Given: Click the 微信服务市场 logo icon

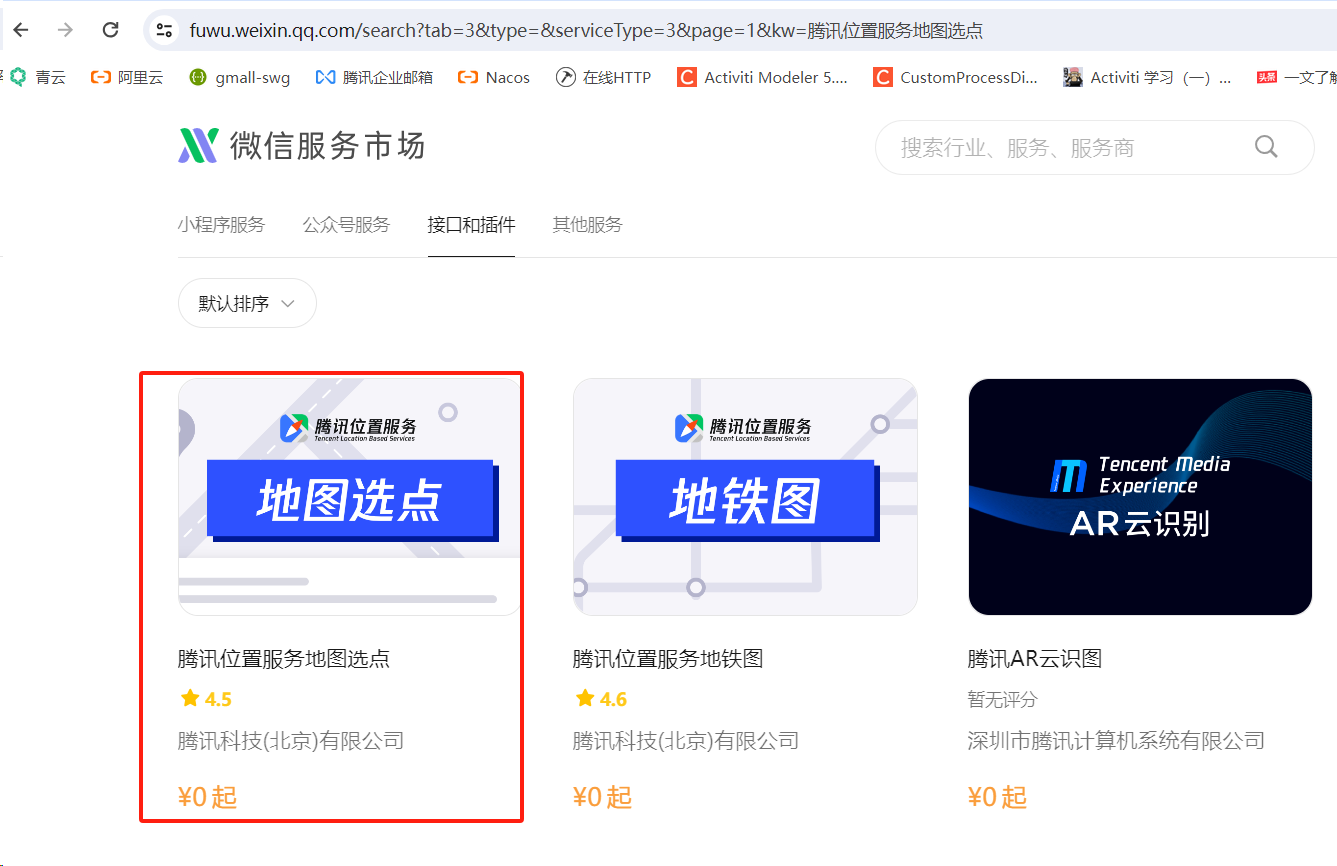Looking at the screenshot, I should (x=198, y=146).
